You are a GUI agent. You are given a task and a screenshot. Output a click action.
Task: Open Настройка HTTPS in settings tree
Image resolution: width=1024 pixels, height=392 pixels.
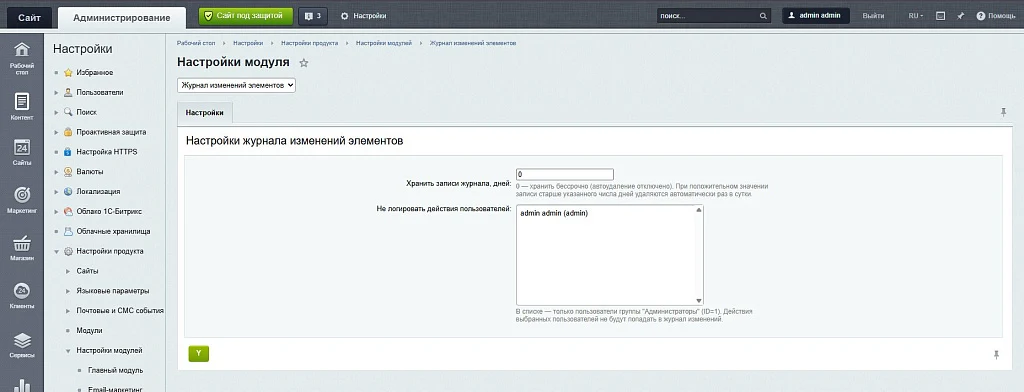point(106,152)
